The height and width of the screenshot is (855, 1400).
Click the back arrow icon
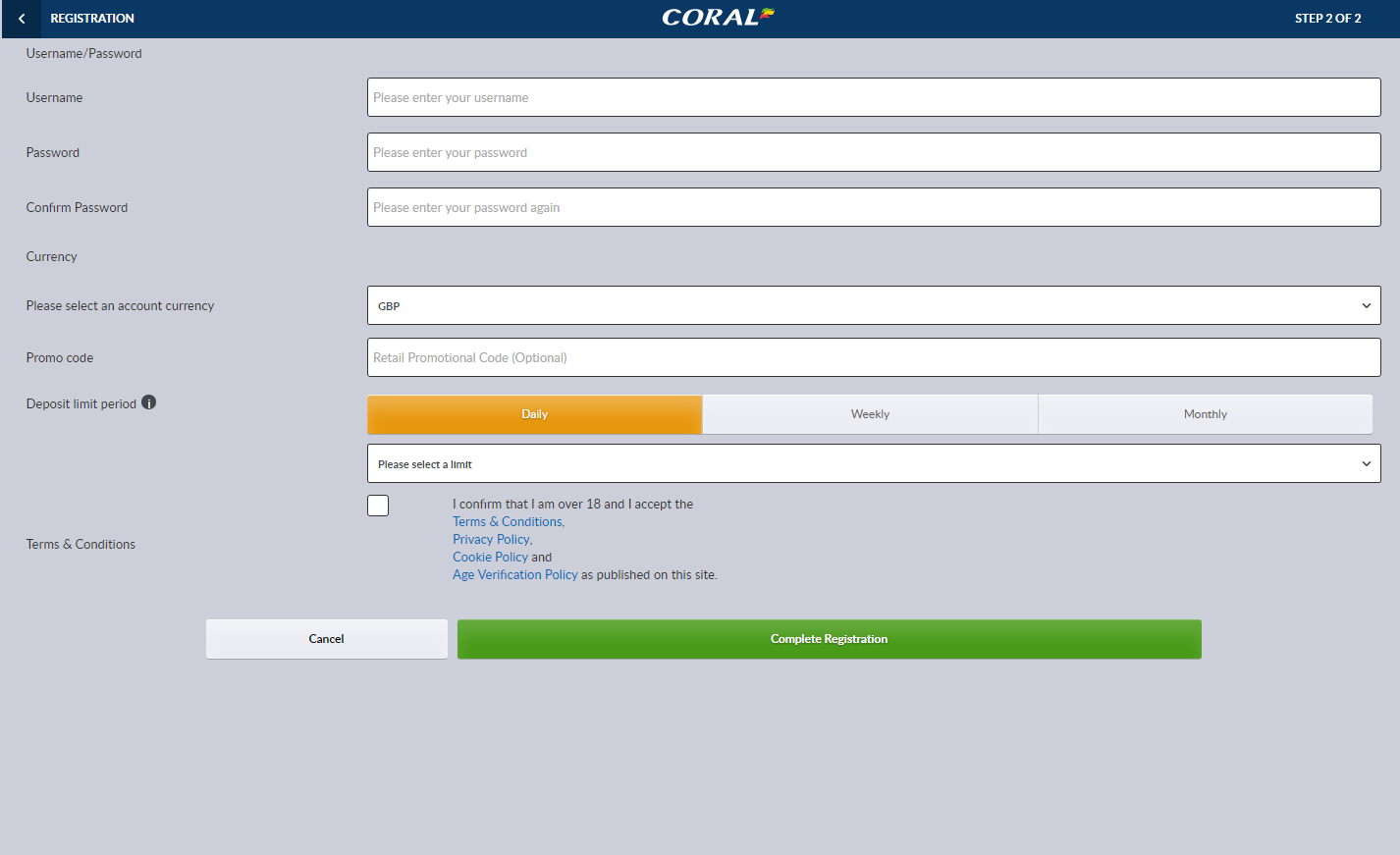pyautogui.click(x=22, y=19)
